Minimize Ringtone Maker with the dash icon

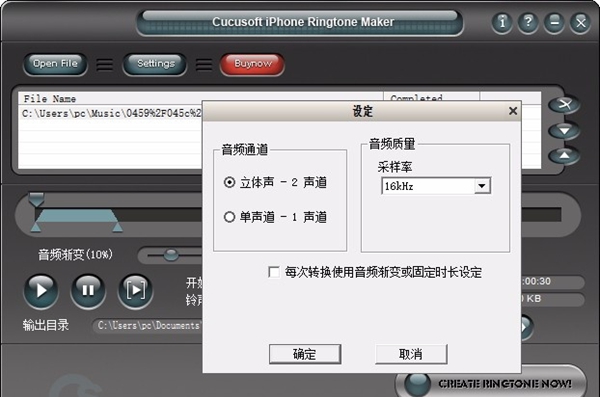pos(554,23)
